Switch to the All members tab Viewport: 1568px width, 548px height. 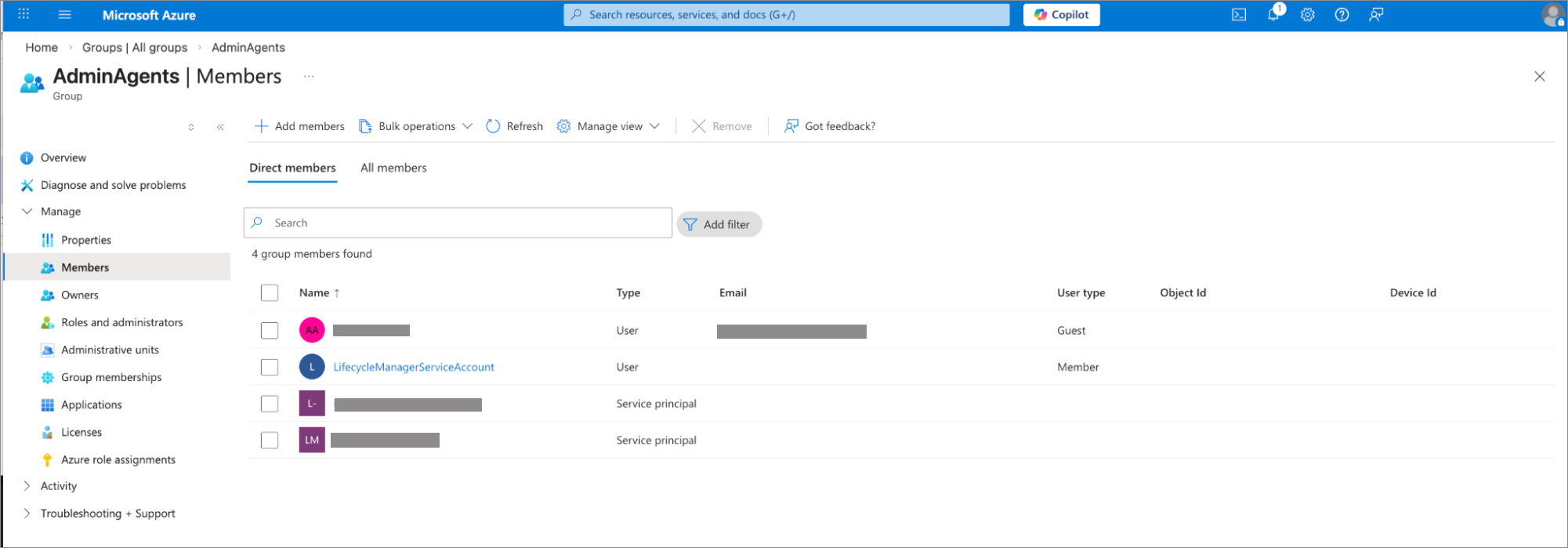point(393,168)
